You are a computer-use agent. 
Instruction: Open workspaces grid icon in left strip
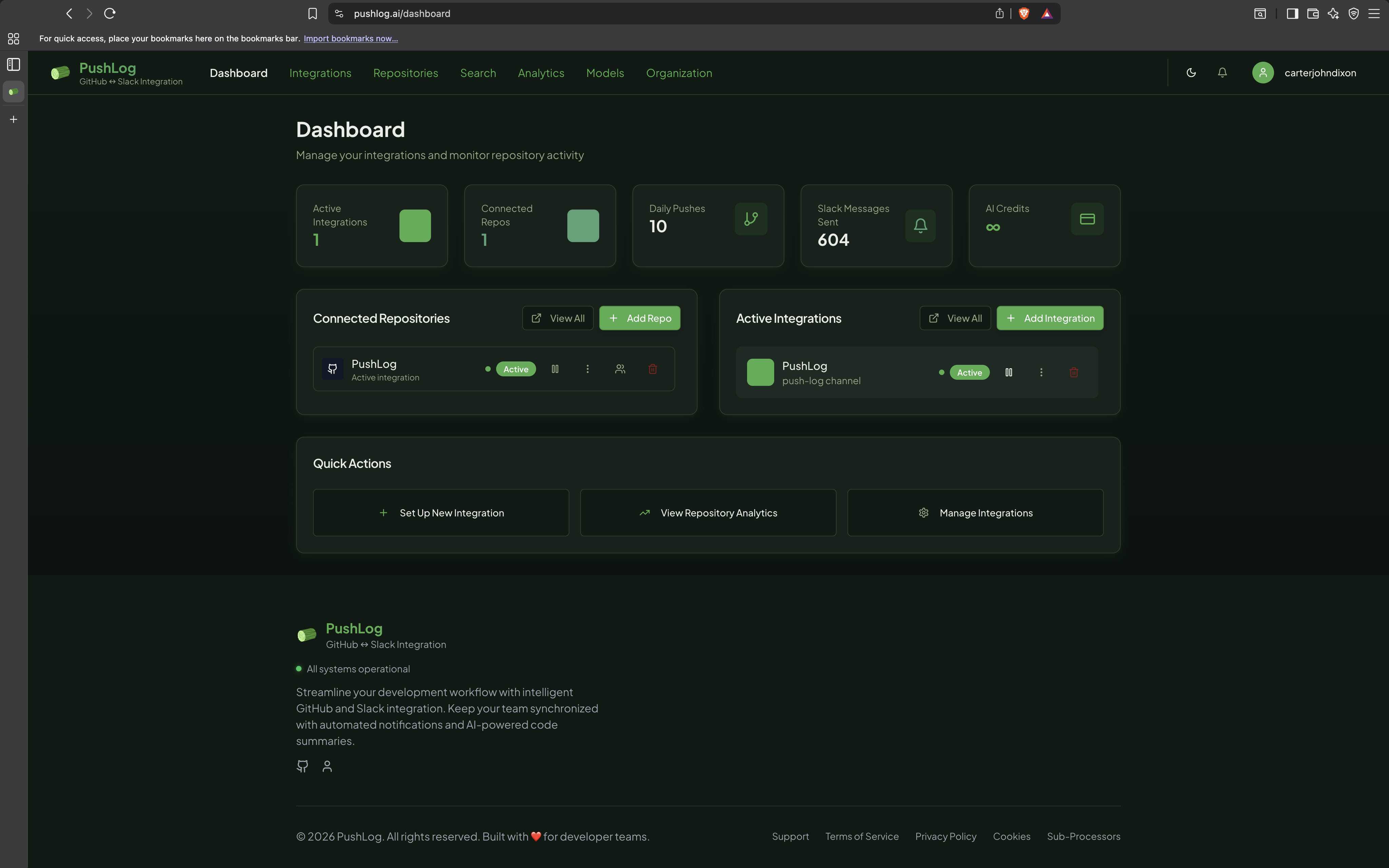[14, 38]
